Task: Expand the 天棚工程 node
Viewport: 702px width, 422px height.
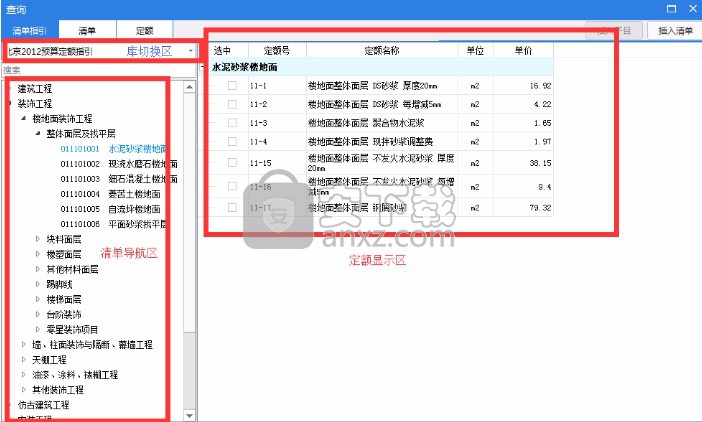Action: (x=24, y=359)
